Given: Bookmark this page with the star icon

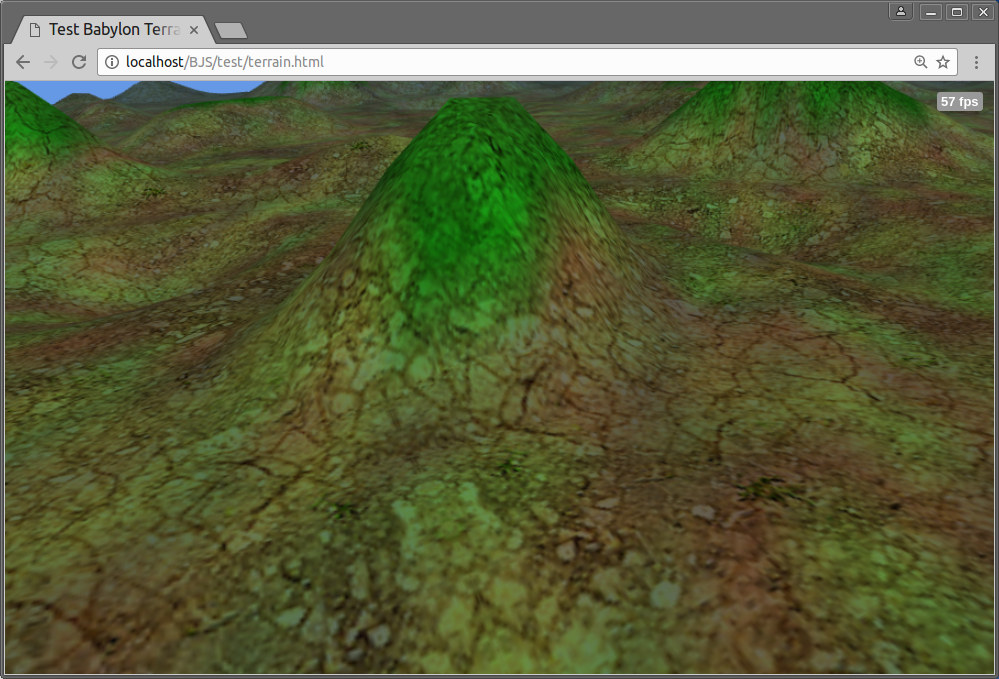Looking at the screenshot, I should [x=943, y=62].
